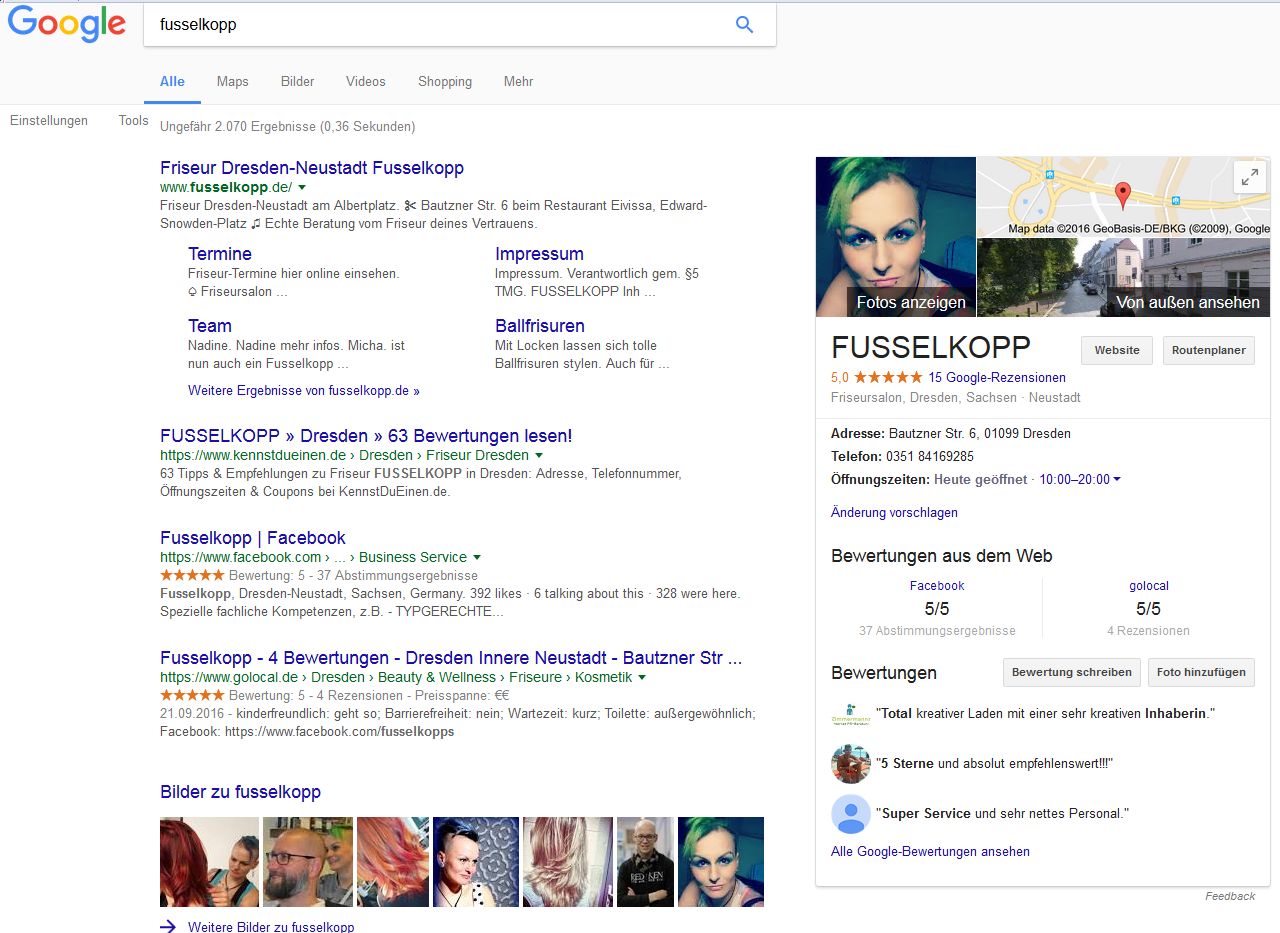Open golocal web rating link
Screen dimensions: 1280x933
click(1149, 586)
